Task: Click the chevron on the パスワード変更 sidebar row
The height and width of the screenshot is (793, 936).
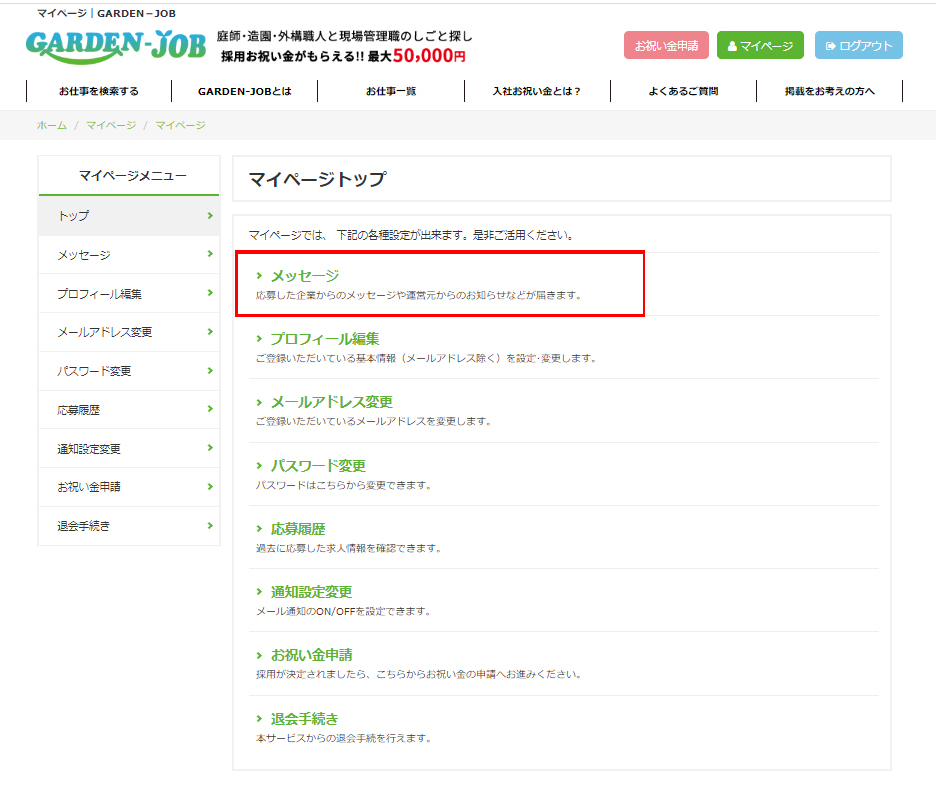Action: [210, 371]
